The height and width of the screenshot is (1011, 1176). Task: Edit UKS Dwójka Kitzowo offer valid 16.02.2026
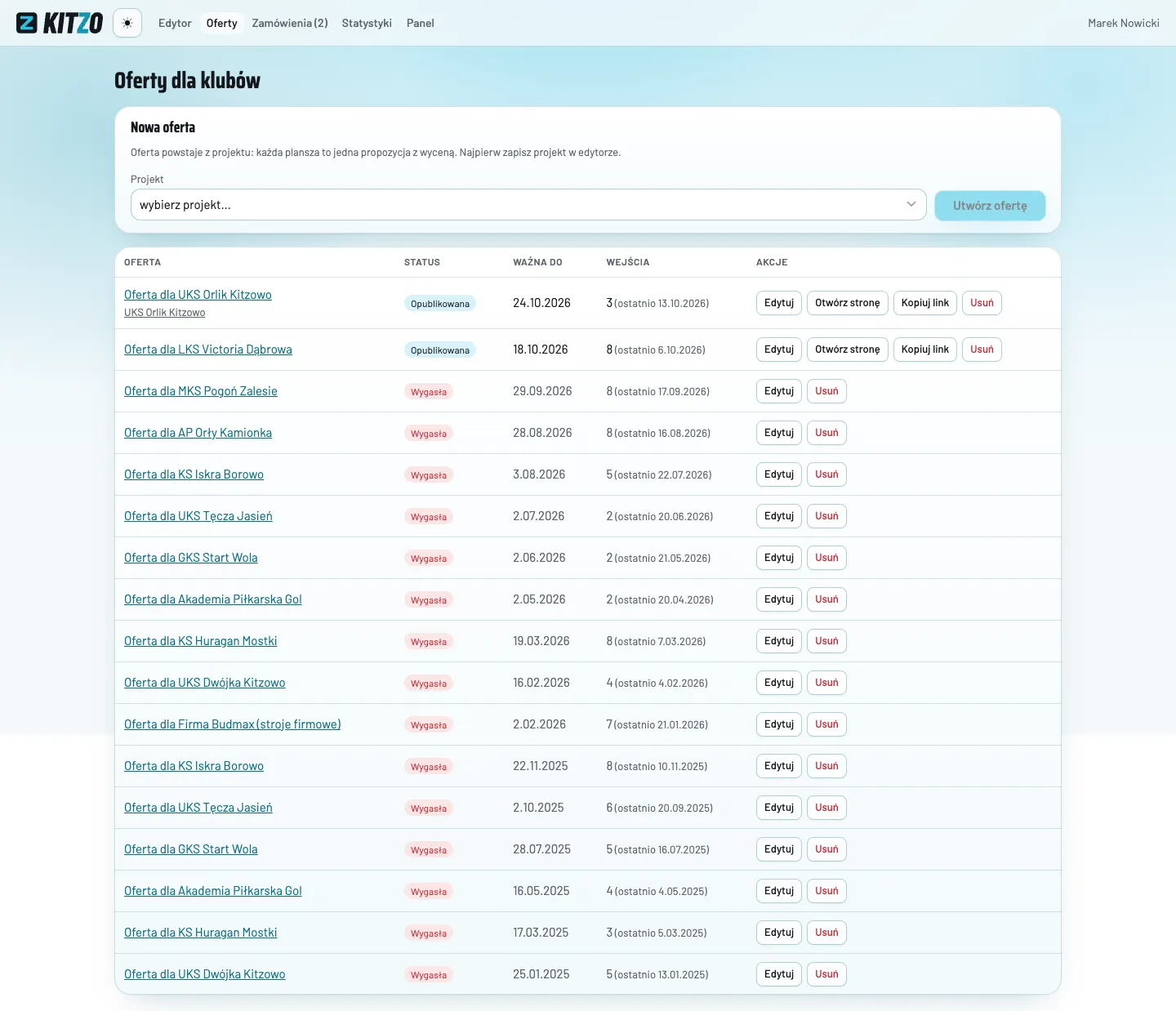779,683
